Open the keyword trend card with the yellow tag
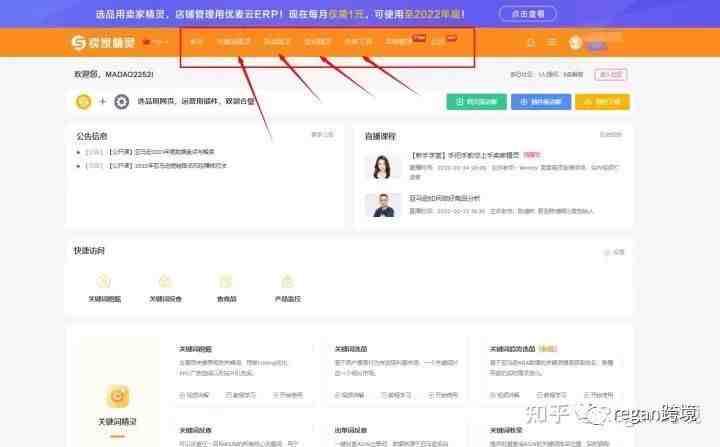 click(x=512, y=349)
